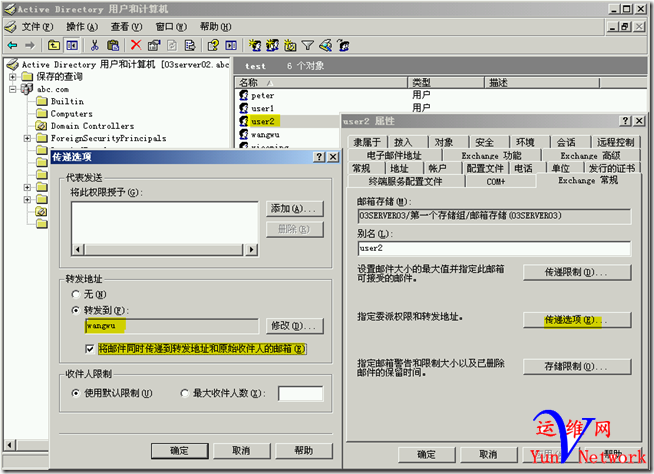Image resolution: width=654 pixels, height=474 pixels.
Task: Click the 类型 column header
Action: pyautogui.click(x=445, y=83)
